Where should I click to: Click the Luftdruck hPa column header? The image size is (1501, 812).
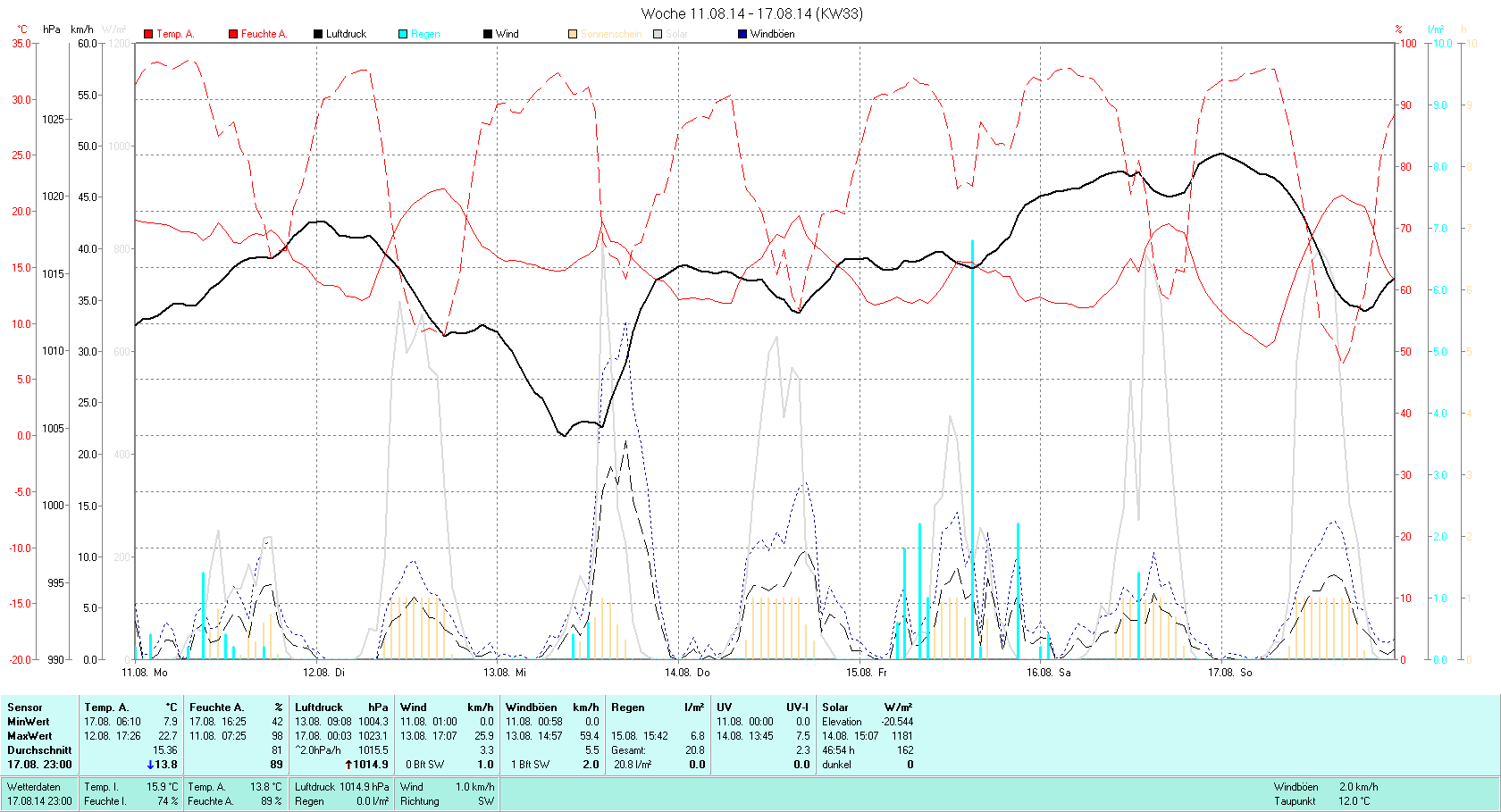coord(341,707)
